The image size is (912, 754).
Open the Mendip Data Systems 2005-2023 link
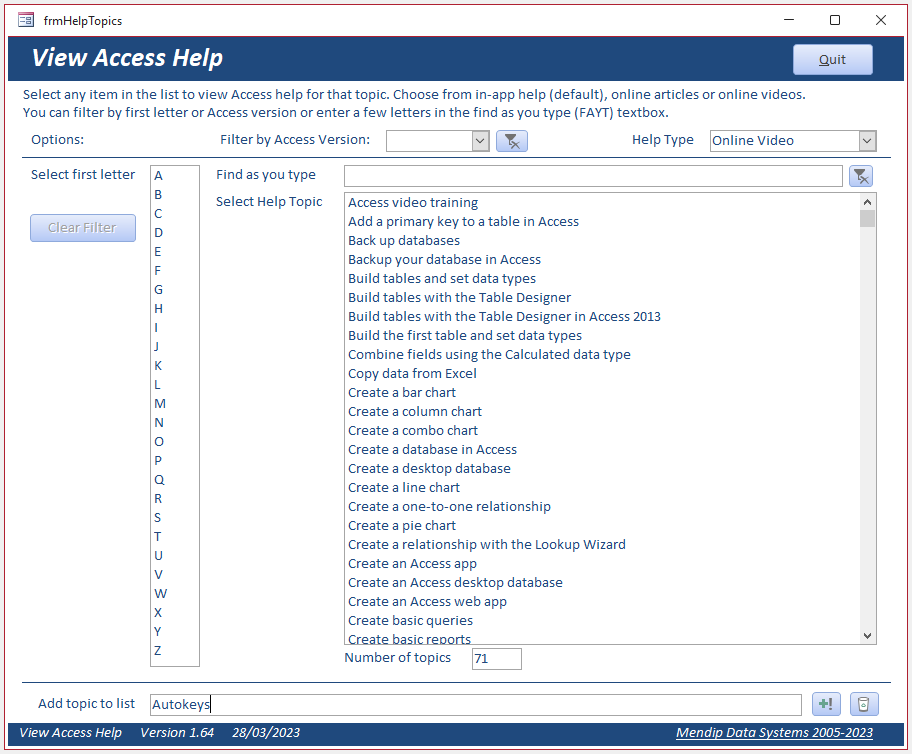click(x=774, y=732)
